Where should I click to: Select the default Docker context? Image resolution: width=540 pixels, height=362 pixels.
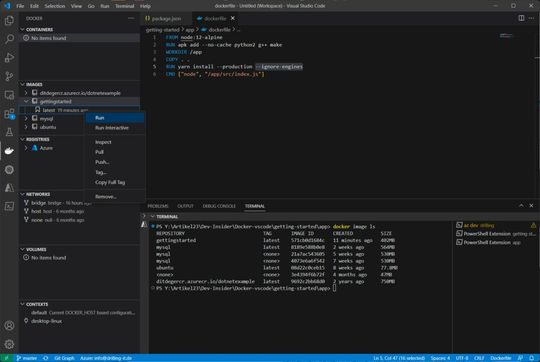(80, 313)
